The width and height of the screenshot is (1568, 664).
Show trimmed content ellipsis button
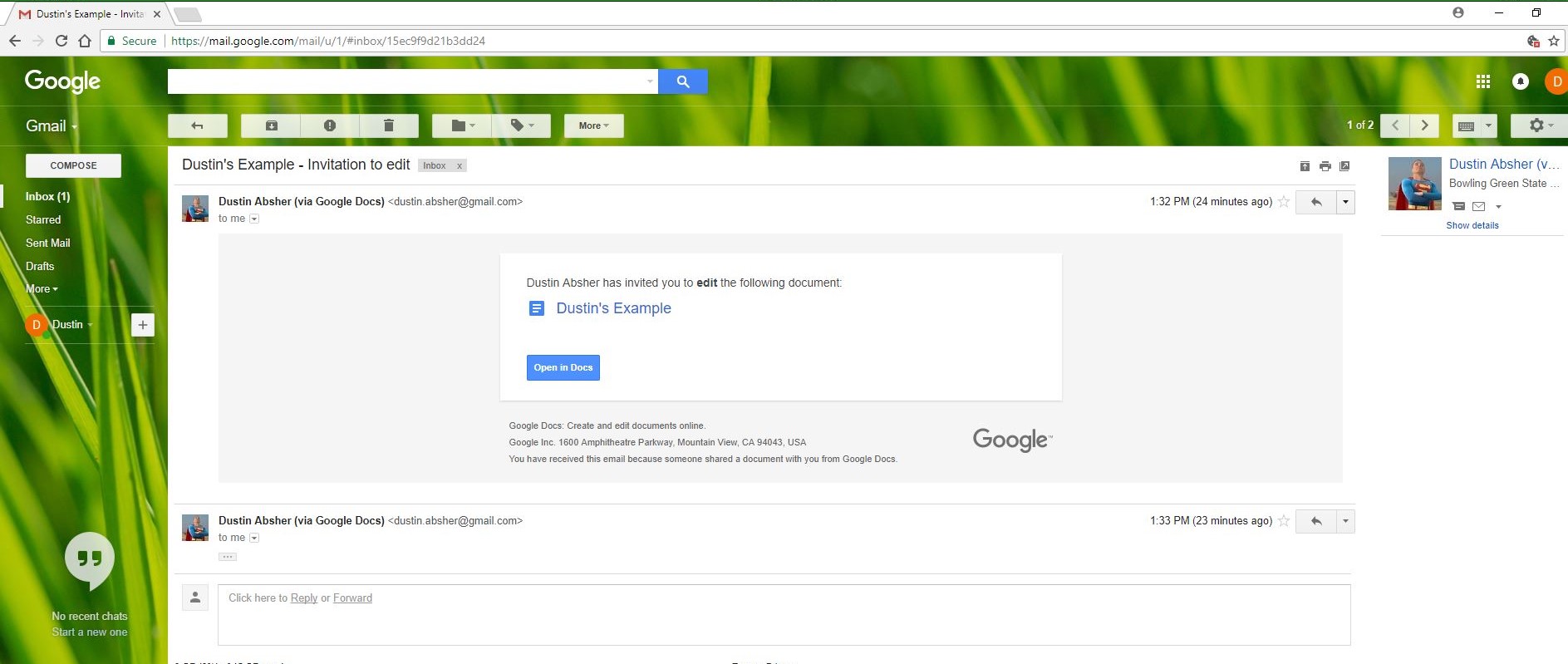click(x=228, y=557)
